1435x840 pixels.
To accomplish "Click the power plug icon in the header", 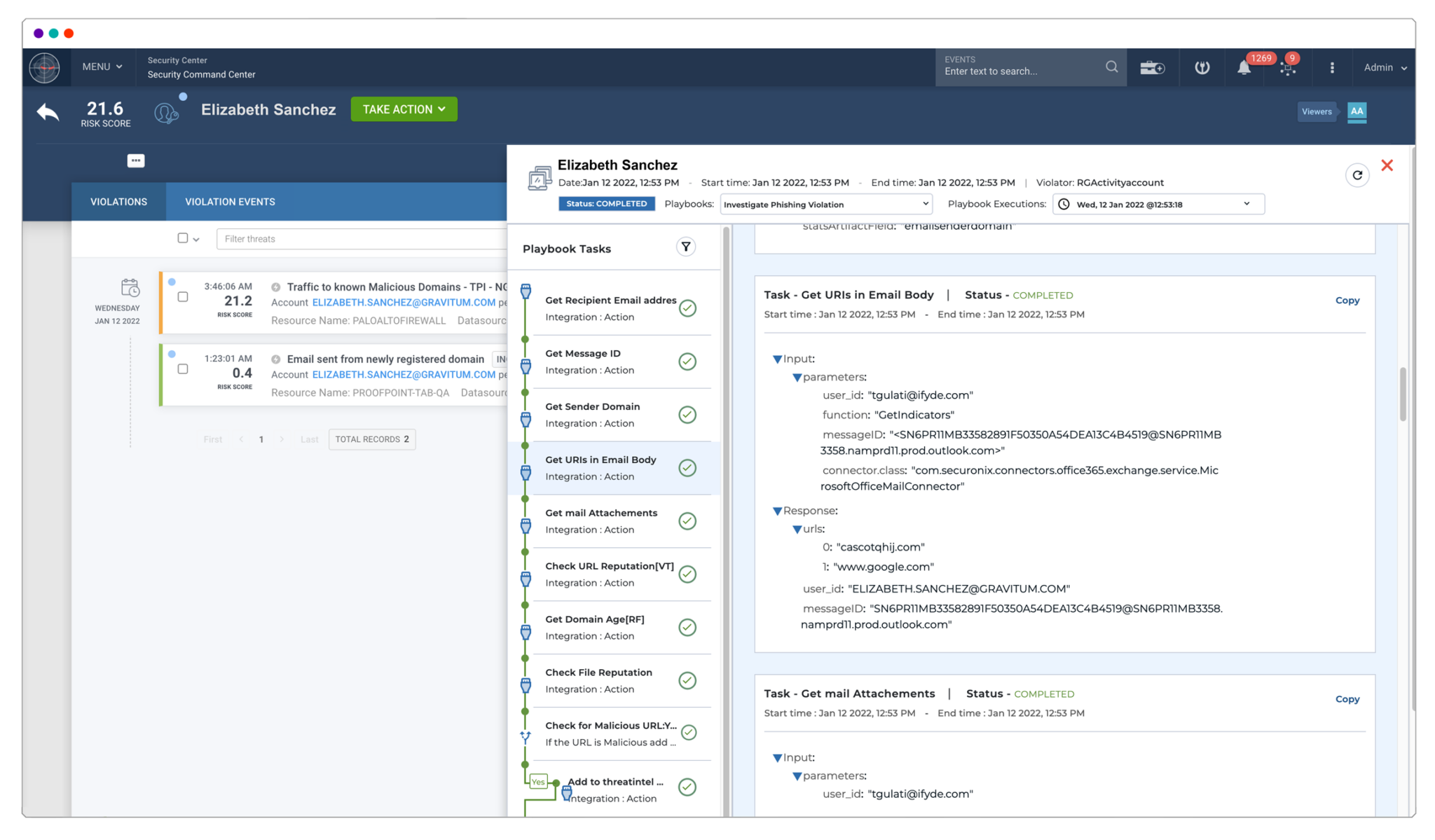I will tap(1201, 67).
